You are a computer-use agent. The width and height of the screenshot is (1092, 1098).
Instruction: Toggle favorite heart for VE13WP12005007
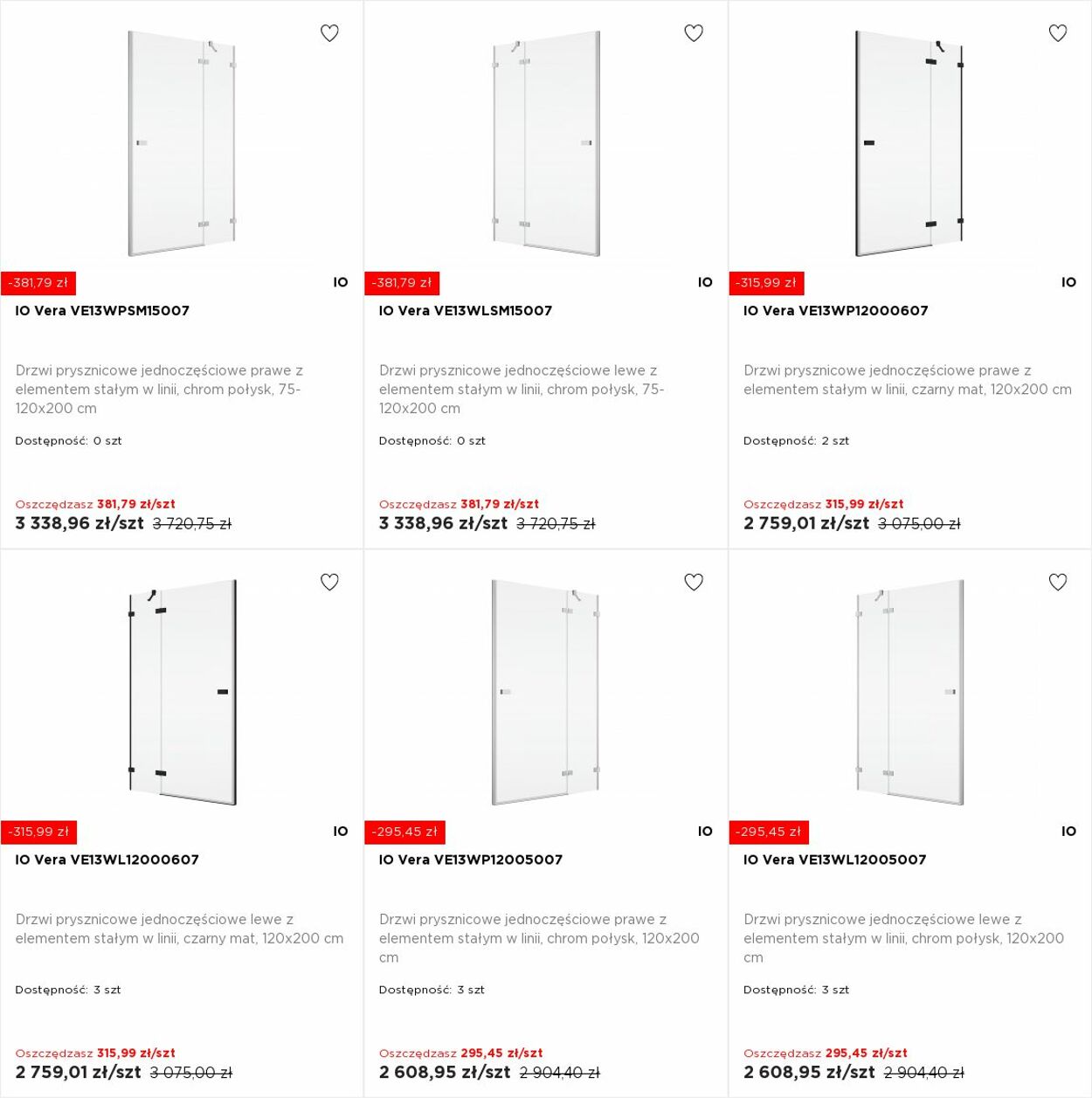pyautogui.click(x=694, y=582)
